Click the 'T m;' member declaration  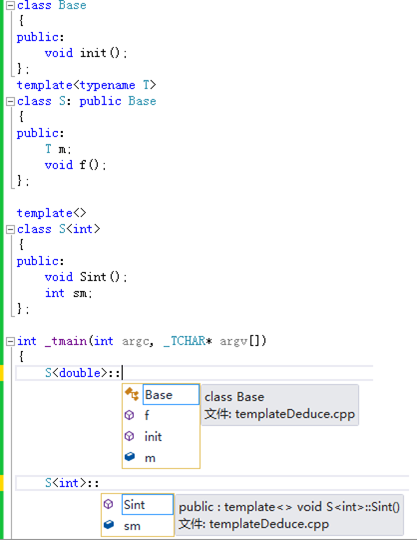point(58,149)
